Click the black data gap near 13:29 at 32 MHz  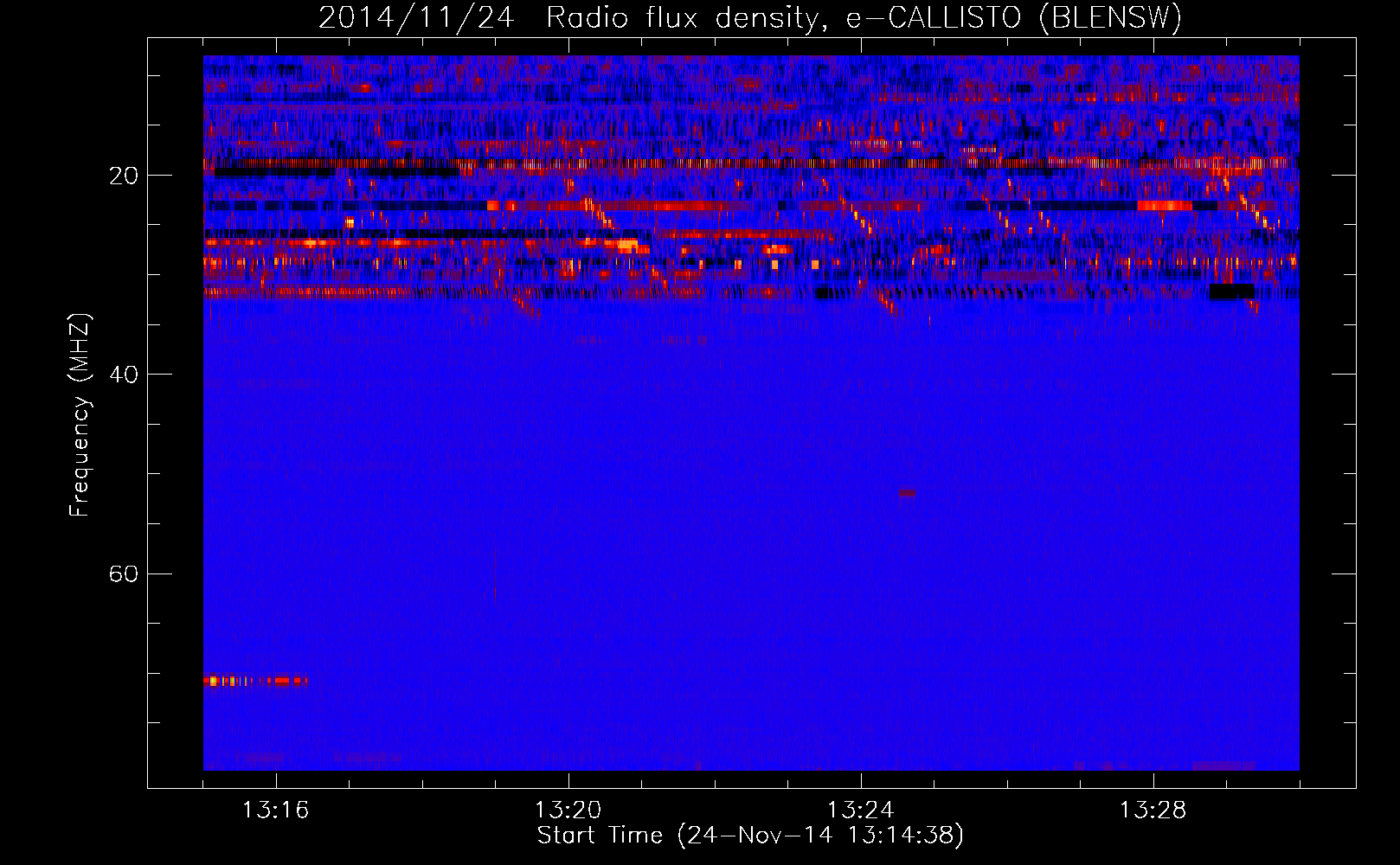click(1231, 292)
